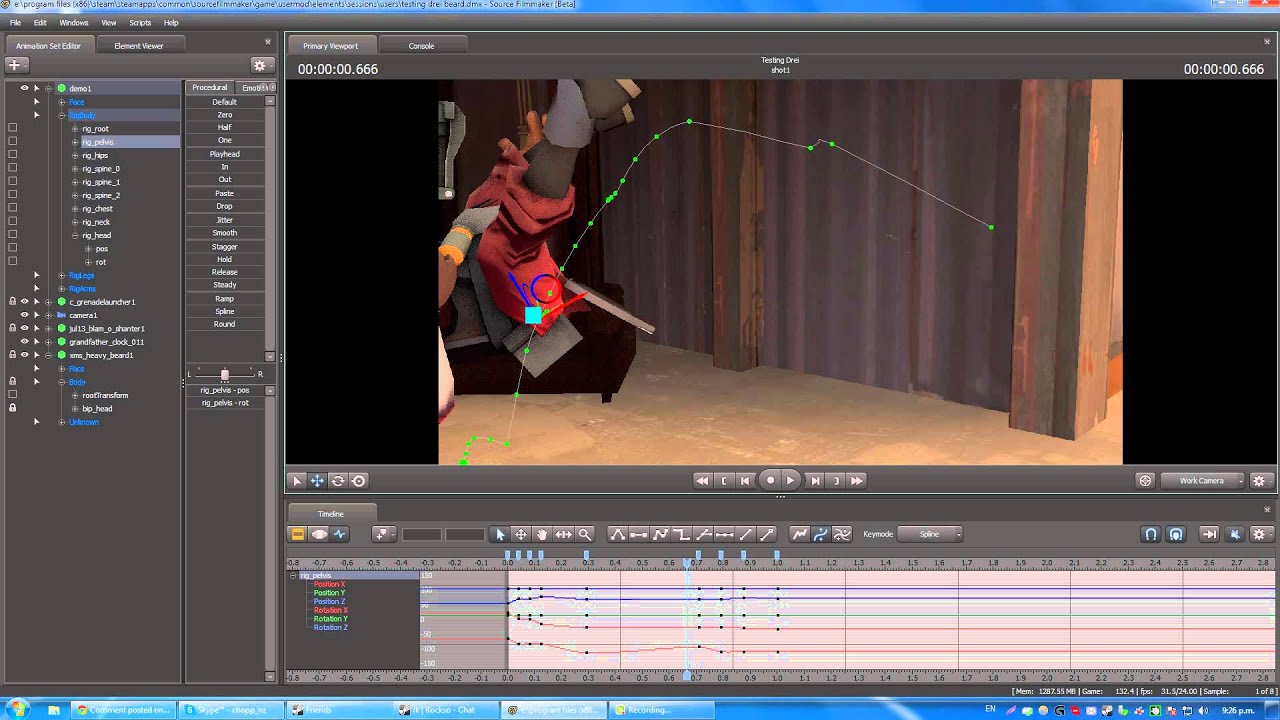This screenshot has height=720, width=1280.
Task: Select the viewport screen manipulator circle tool
Action: pyautogui.click(x=359, y=481)
